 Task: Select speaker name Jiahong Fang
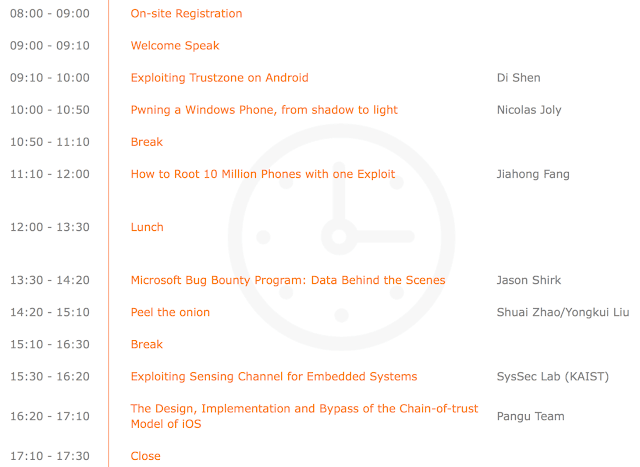point(533,174)
